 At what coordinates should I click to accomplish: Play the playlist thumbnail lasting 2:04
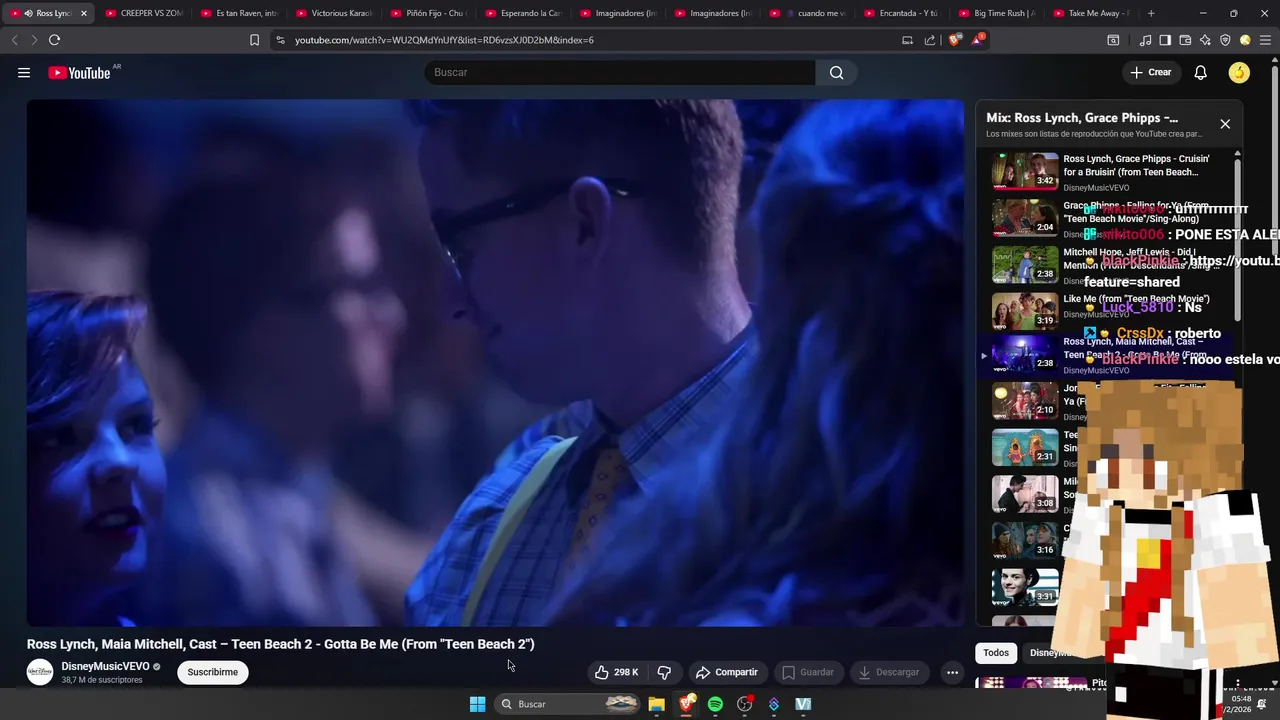(1025, 218)
